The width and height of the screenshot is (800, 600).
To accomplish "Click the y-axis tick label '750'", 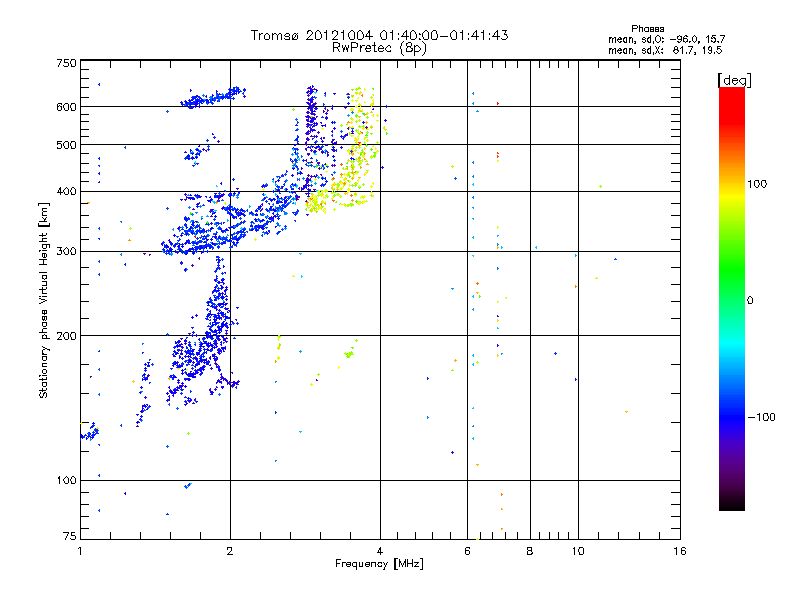I will (67, 63).
